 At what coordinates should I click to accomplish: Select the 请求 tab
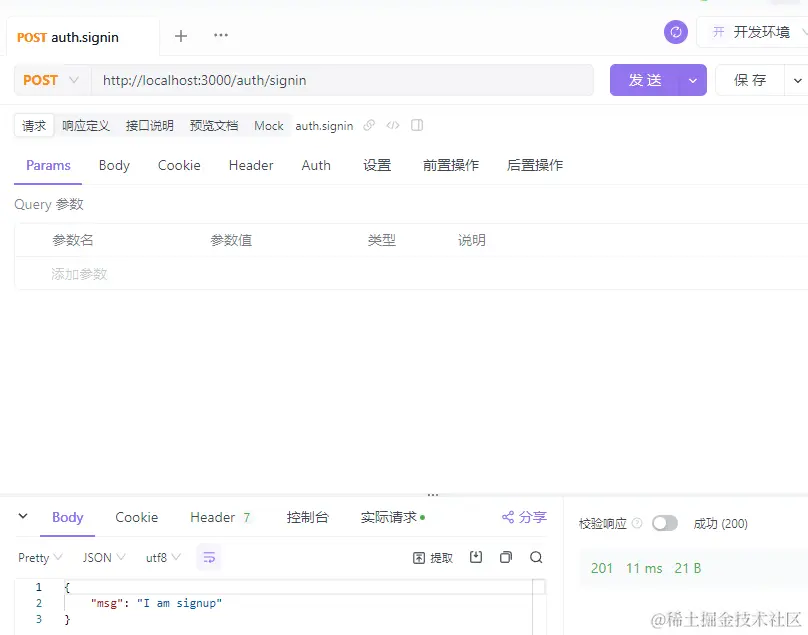point(34,126)
